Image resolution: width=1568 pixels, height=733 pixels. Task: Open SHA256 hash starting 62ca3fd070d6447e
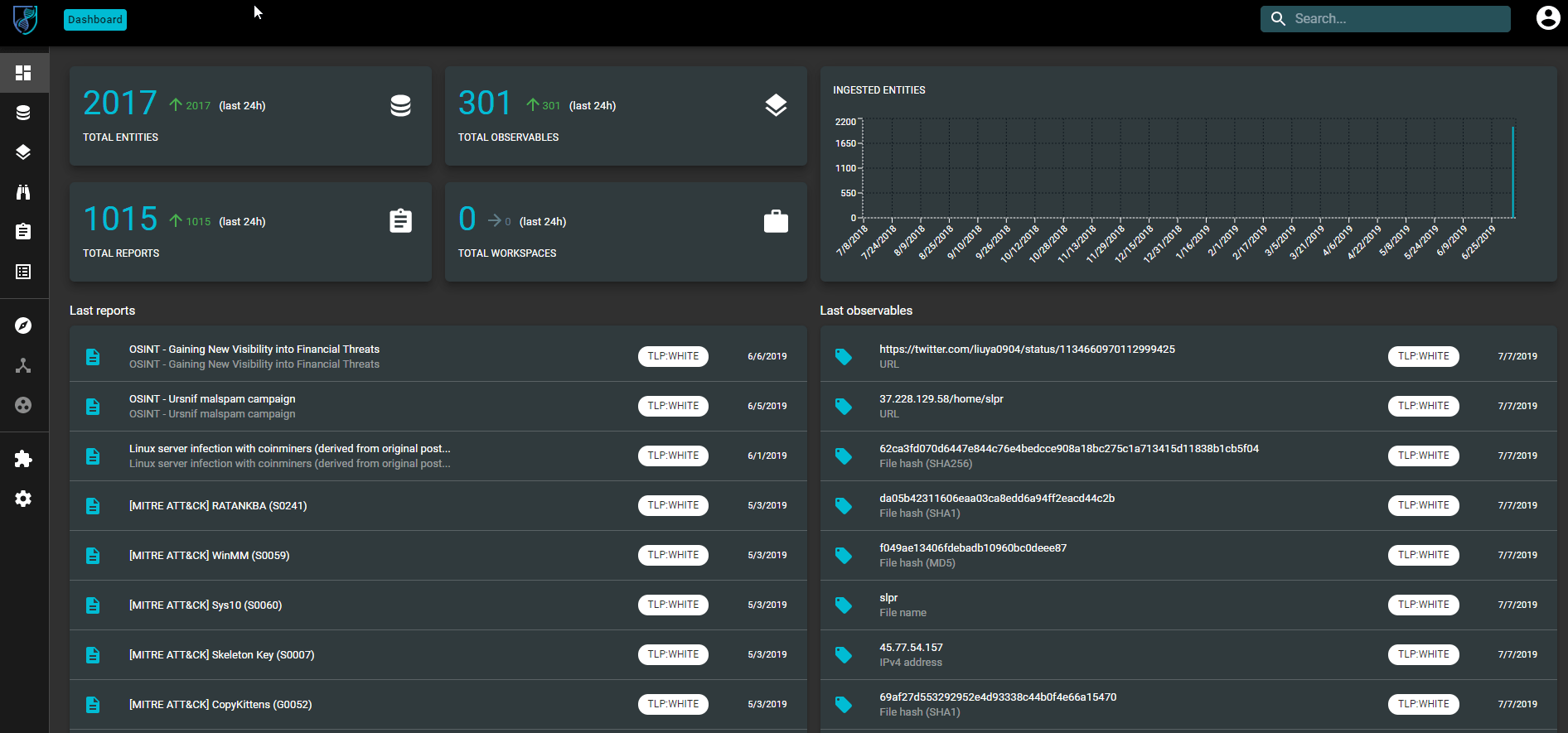point(1188,456)
